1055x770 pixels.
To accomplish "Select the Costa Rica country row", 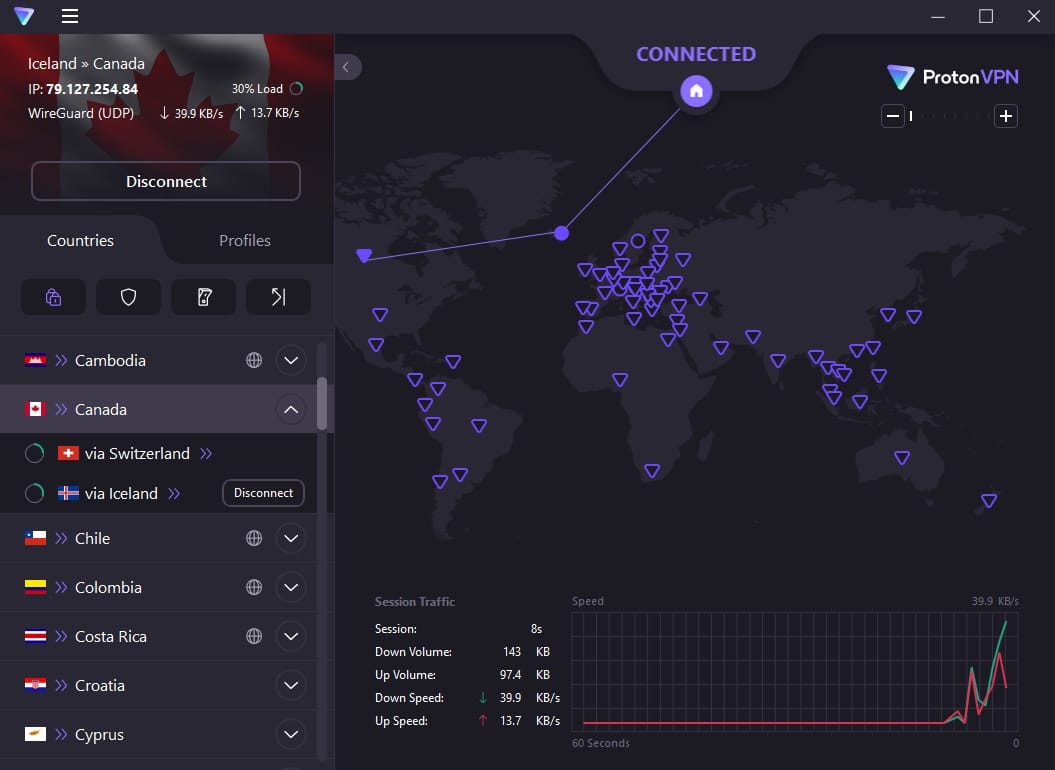I will coord(158,636).
